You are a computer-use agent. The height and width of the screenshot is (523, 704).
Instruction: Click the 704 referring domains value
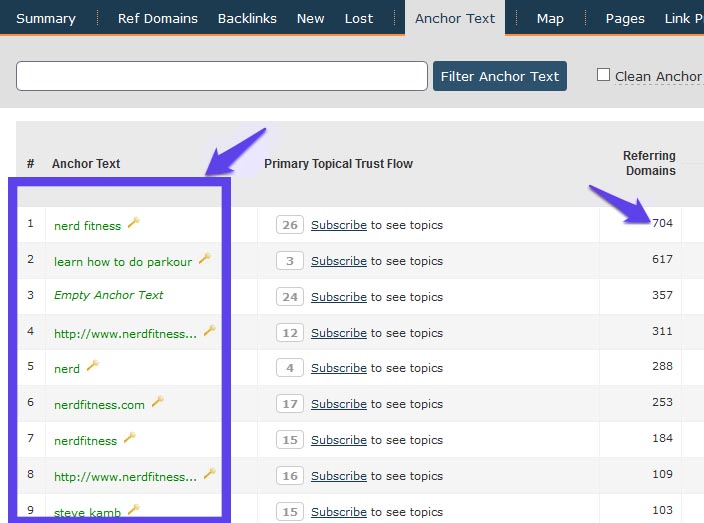tap(662, 223)
